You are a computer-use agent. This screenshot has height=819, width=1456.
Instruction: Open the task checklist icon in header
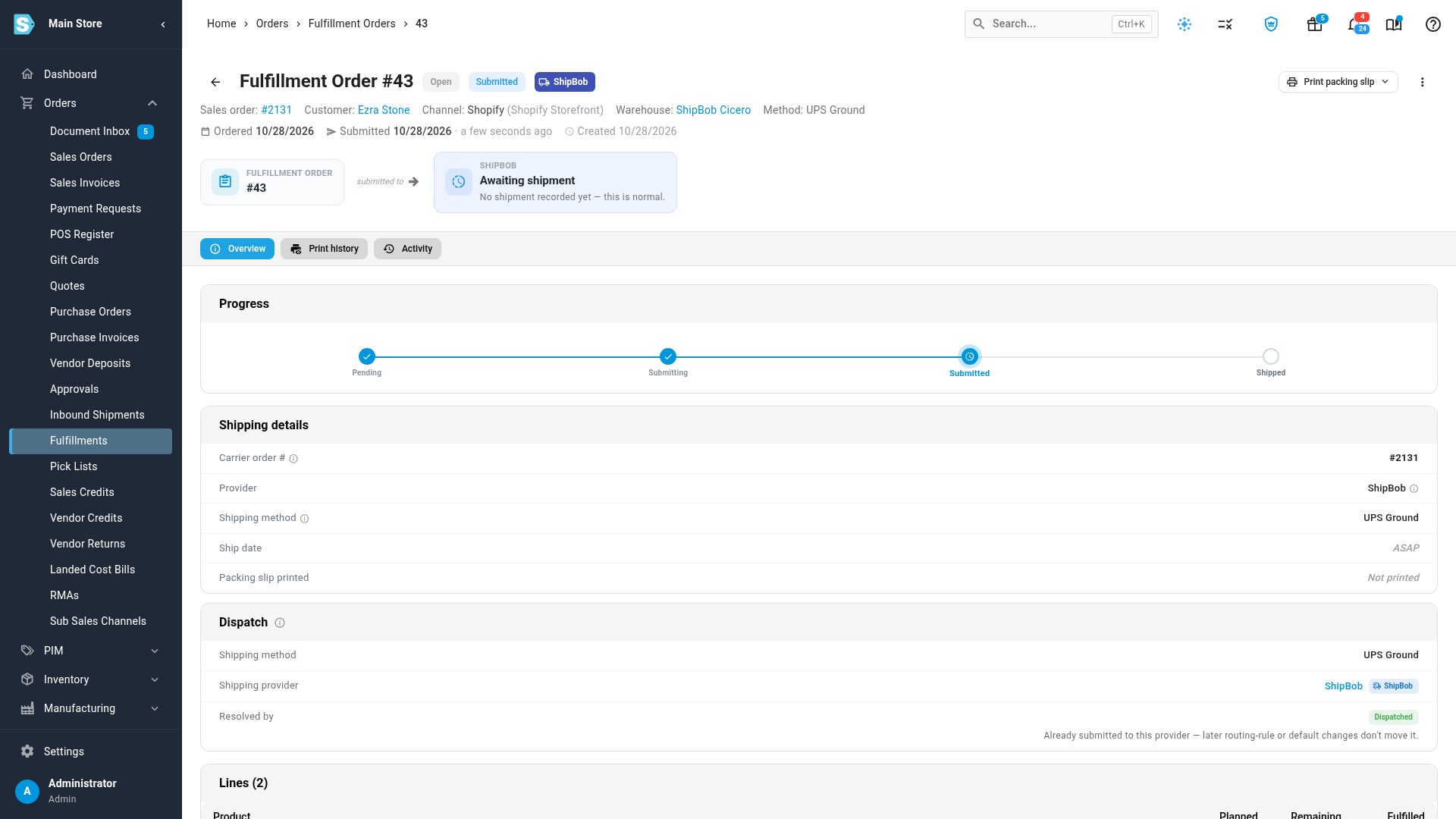1225,24
